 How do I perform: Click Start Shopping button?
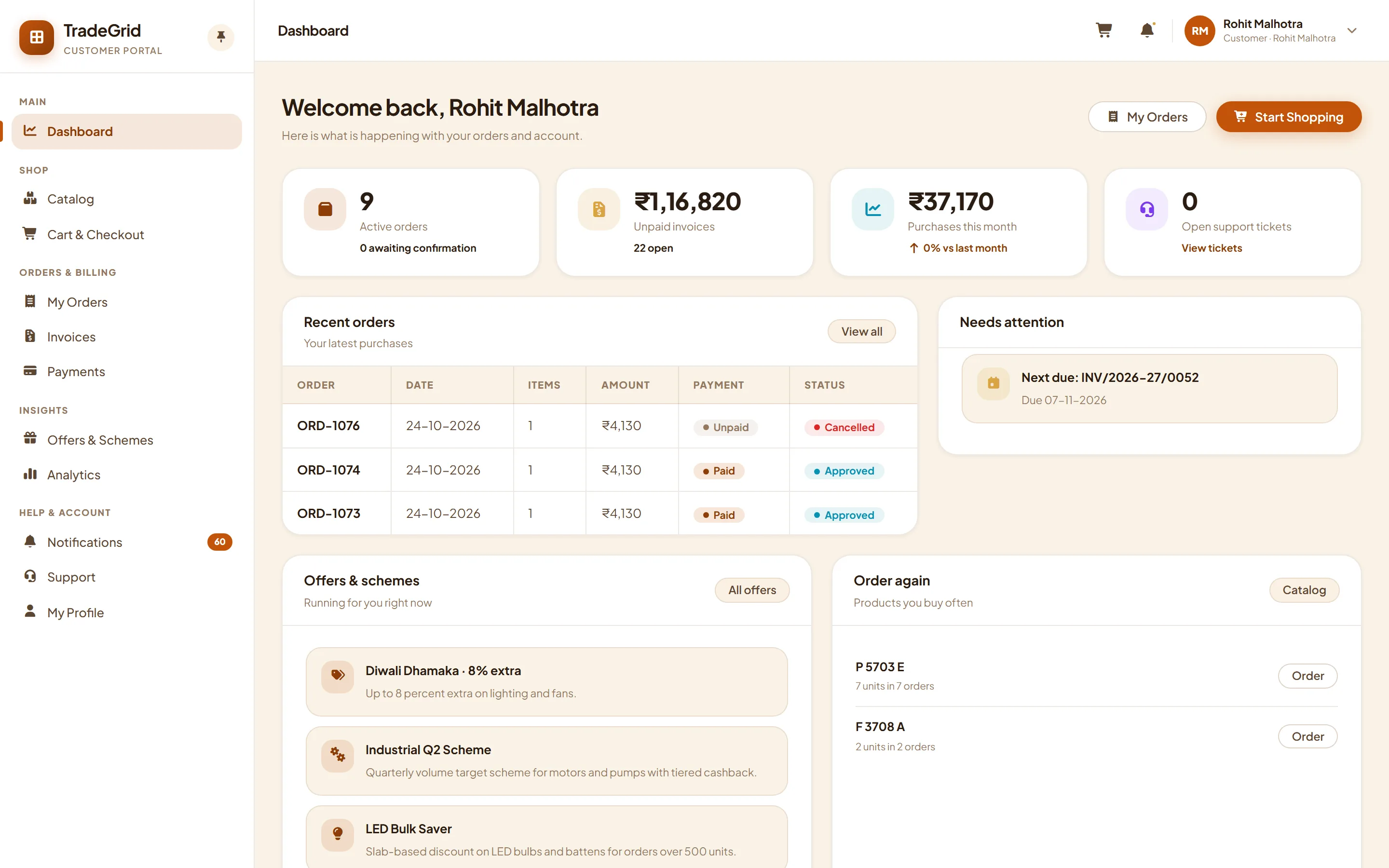pos(1289,117)
